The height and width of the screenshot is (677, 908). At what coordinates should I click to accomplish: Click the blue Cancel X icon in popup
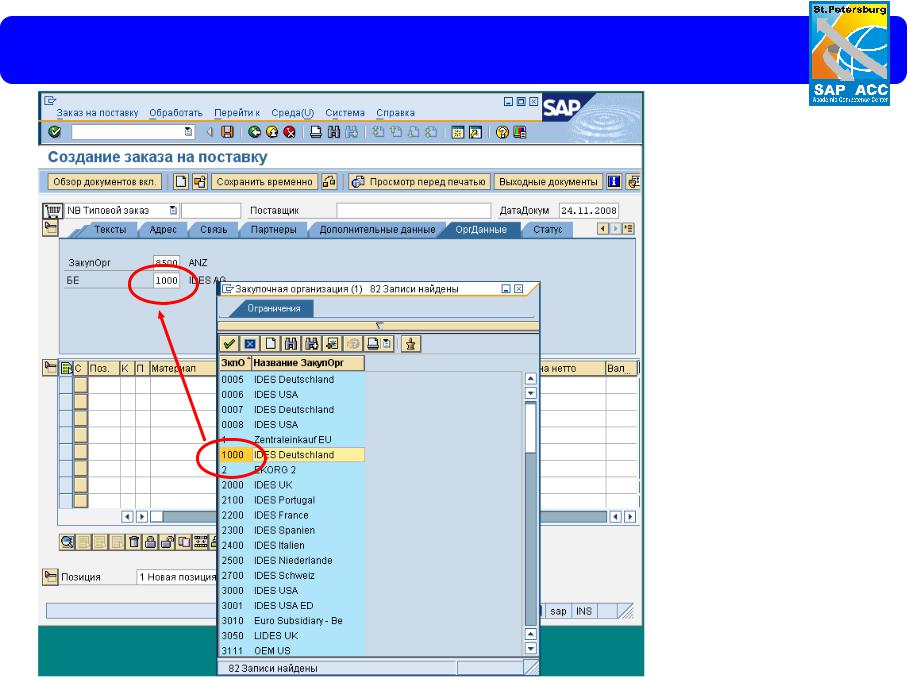coord(250,344)
